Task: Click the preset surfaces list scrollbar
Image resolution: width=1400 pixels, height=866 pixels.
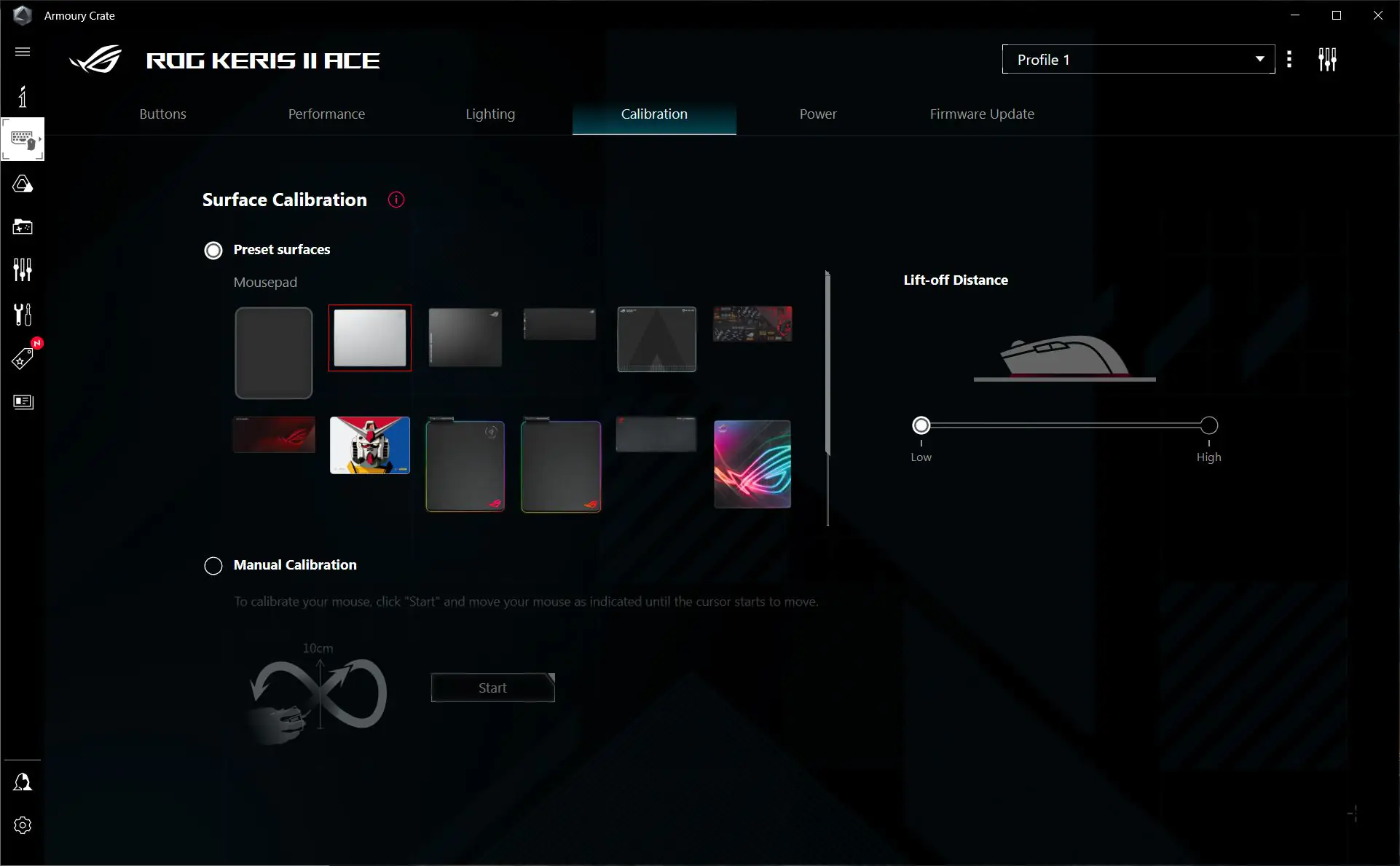Action: [827, 363]
